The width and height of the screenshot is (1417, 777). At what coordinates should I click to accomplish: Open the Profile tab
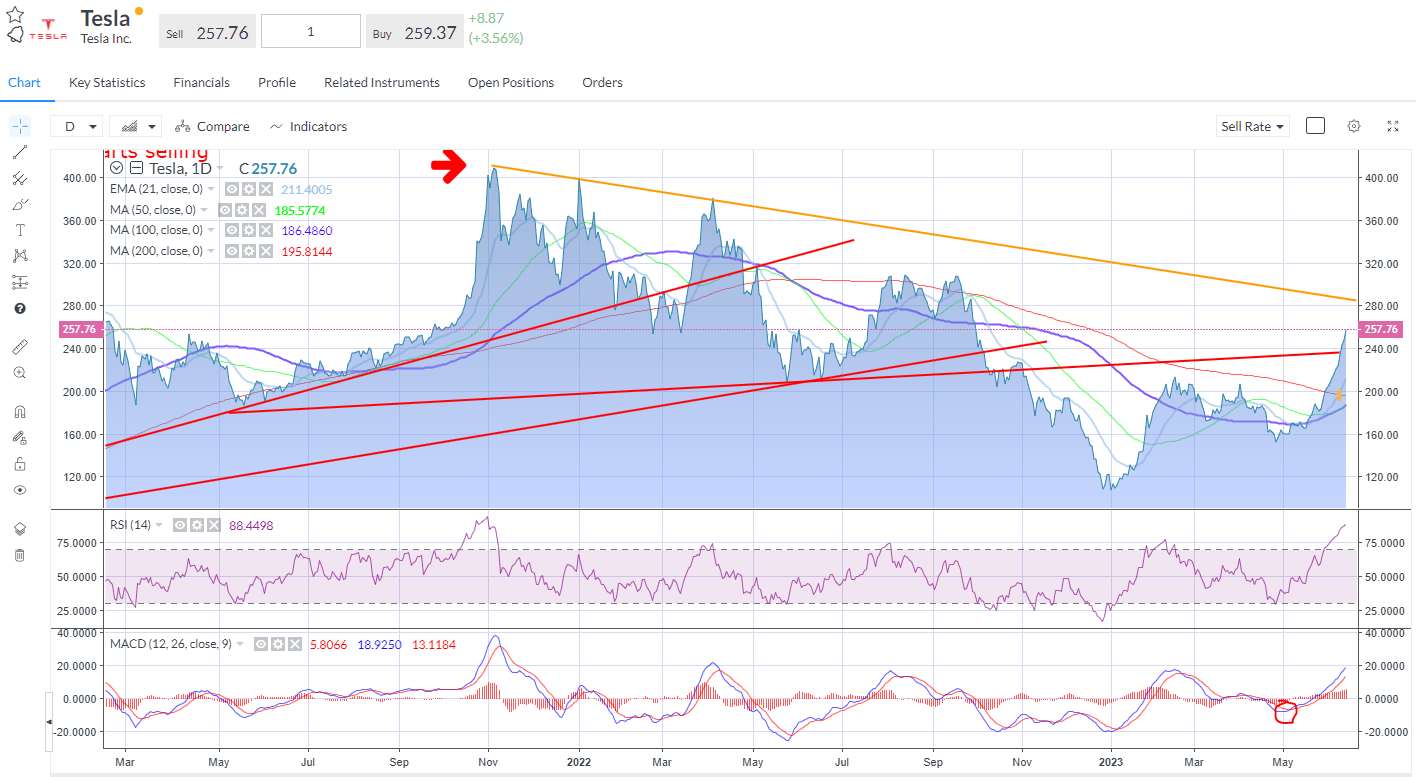click(277, 83)
